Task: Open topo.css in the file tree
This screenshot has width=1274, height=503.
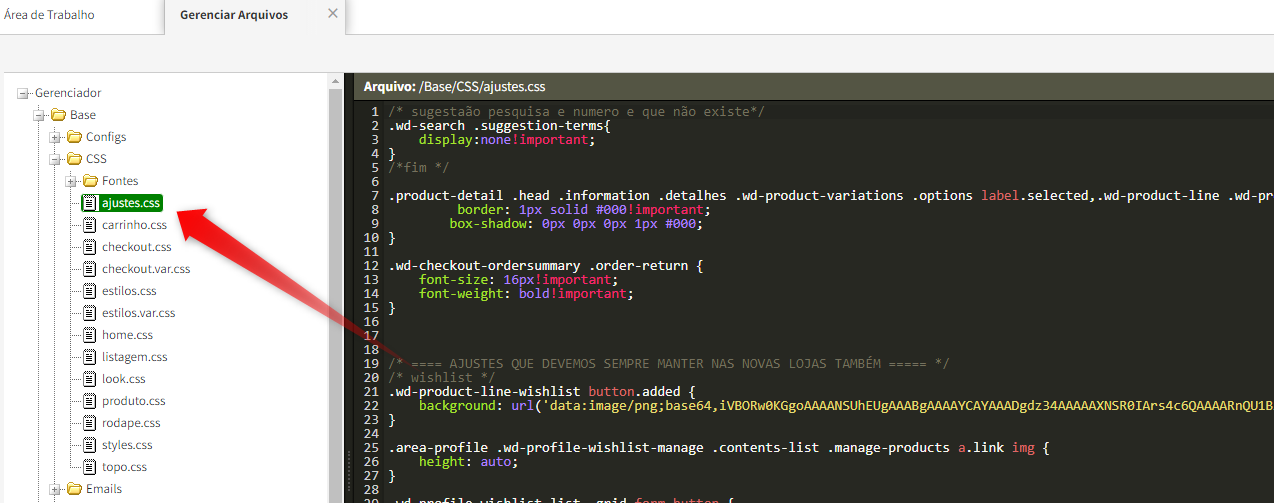Action: tap(124, 467)
